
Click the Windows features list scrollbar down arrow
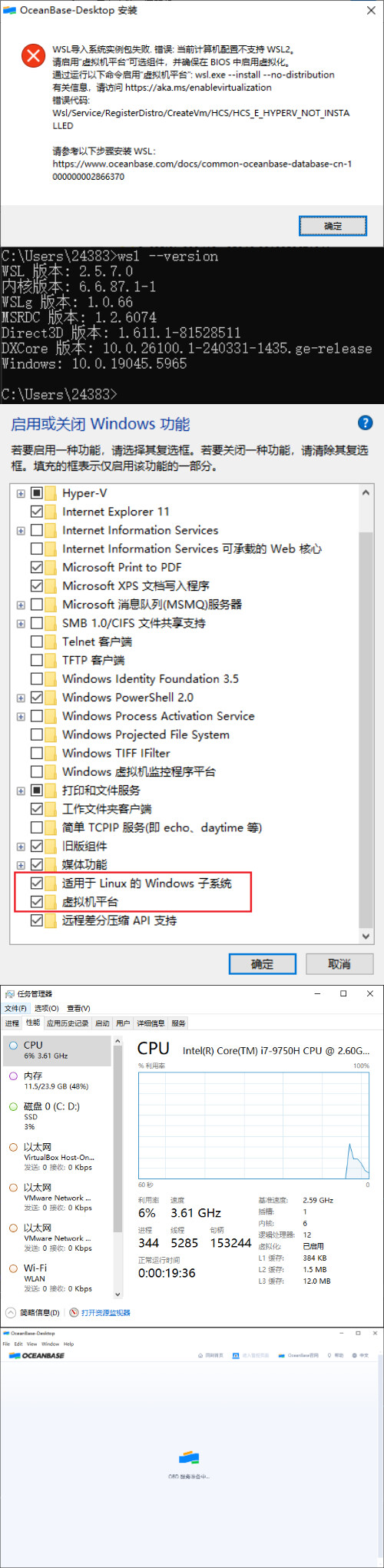366,936
